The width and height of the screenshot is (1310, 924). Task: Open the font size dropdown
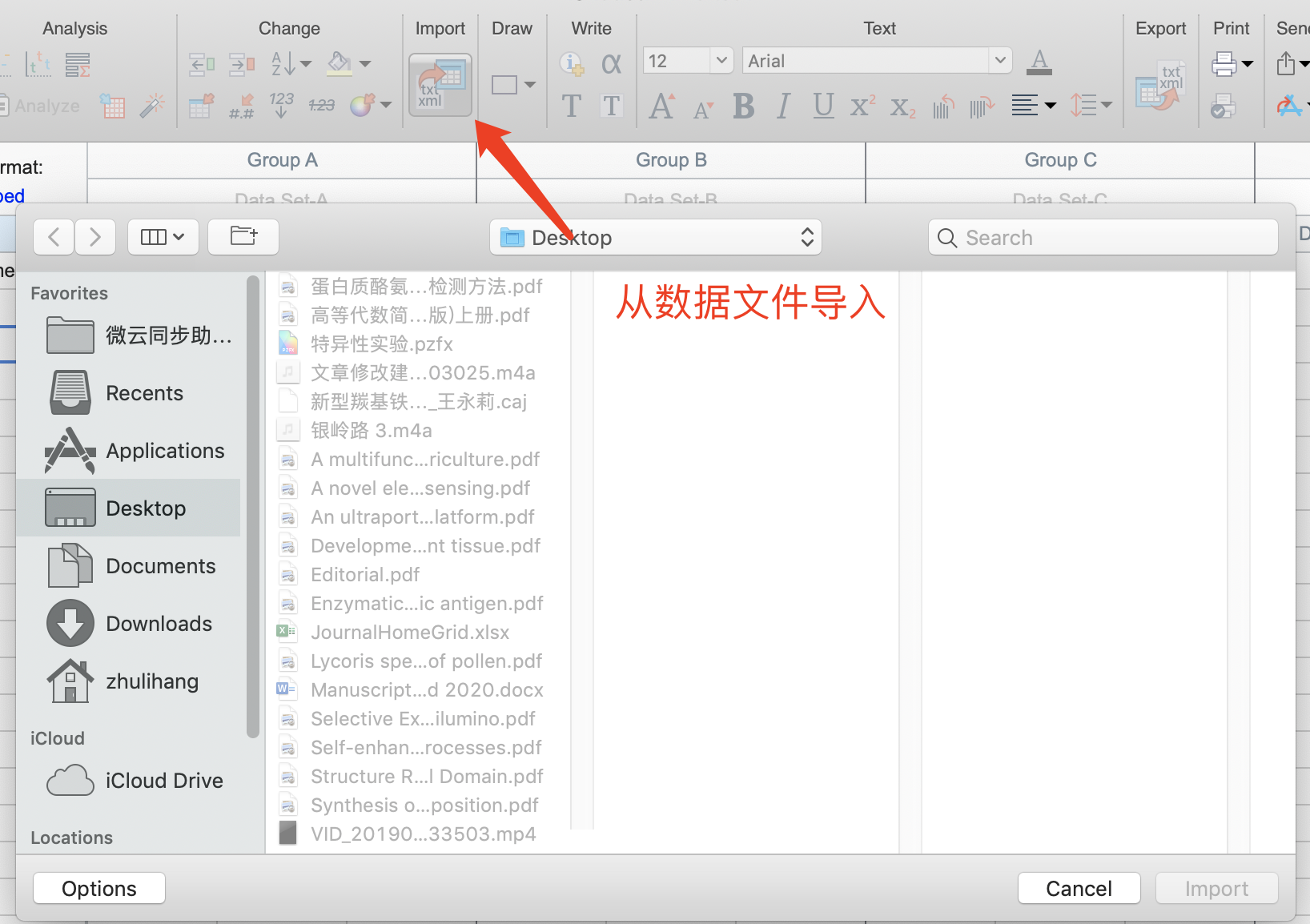721,60
